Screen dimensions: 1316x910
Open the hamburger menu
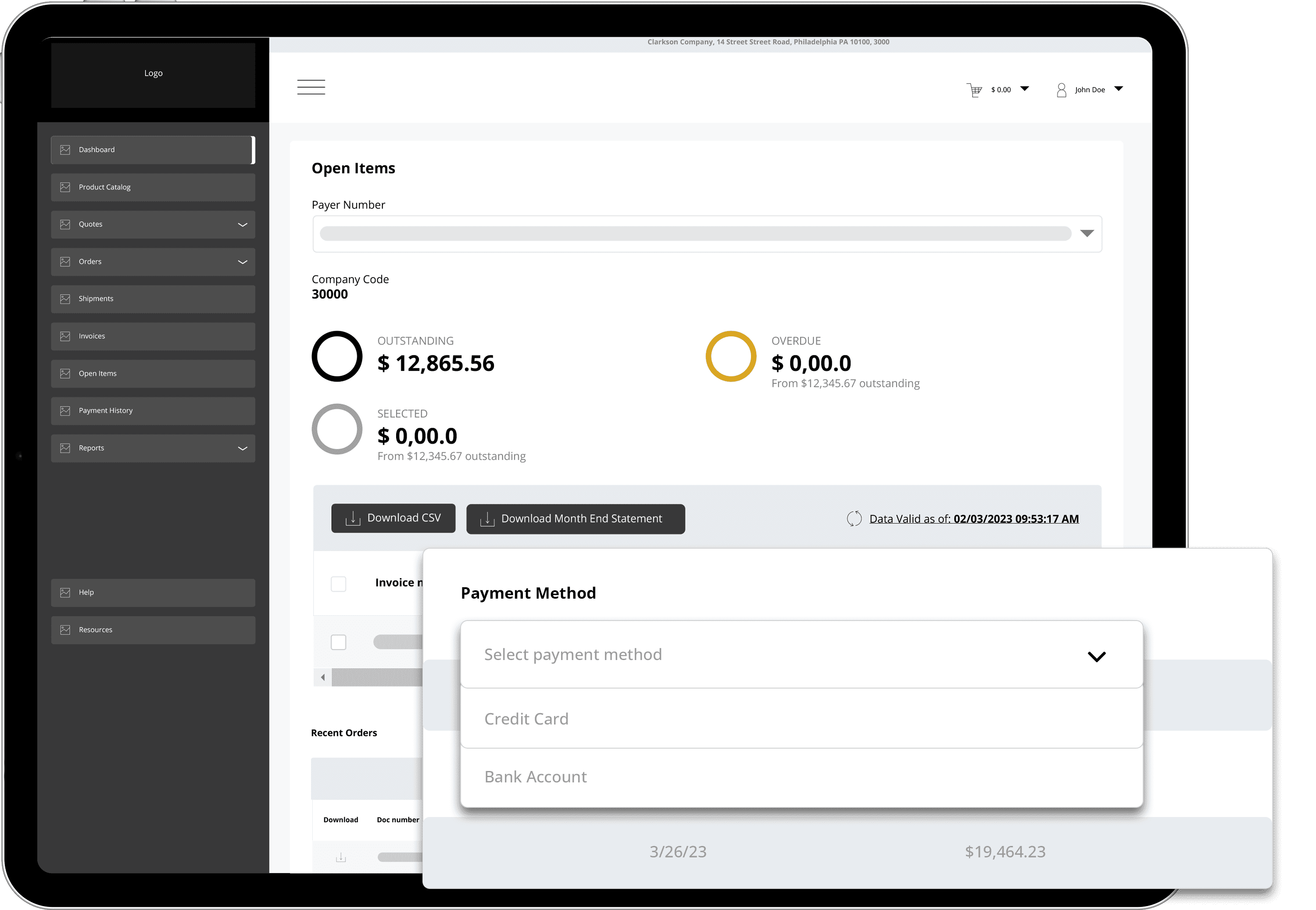tap(311, 87)
